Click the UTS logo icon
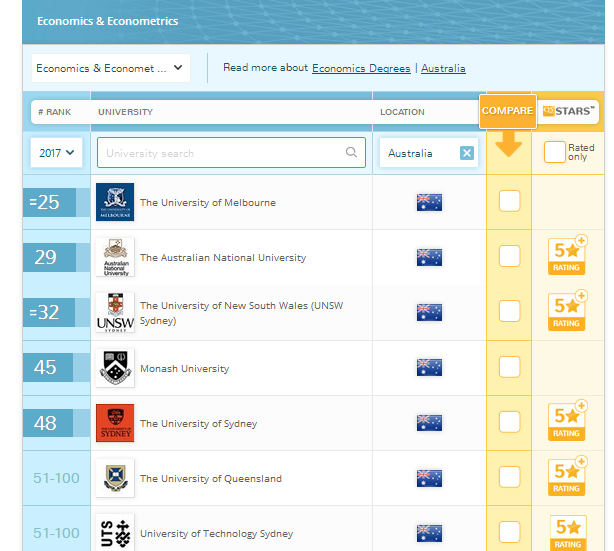This screenshot has height=551, width=614. [x=115, y=532]
